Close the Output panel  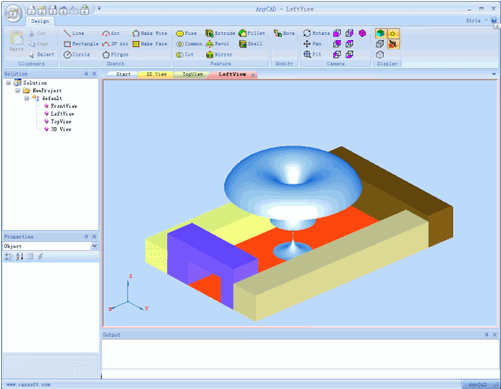click(x=495, y=334)
